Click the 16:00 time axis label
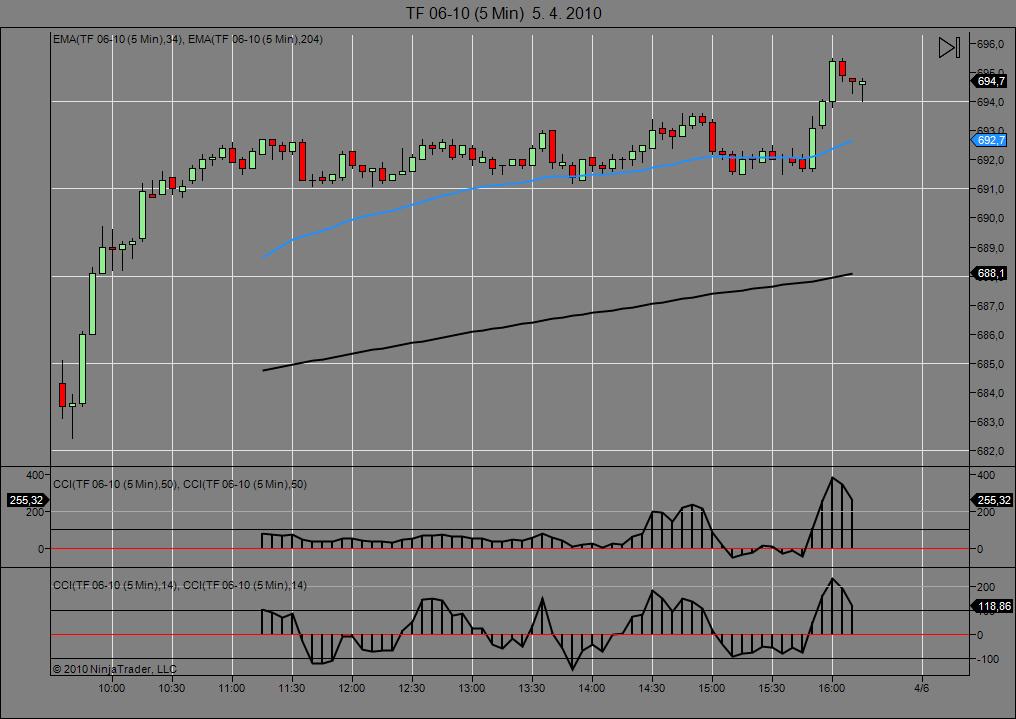This screenshot has height=719, width=1016. [x=832, y=688]
